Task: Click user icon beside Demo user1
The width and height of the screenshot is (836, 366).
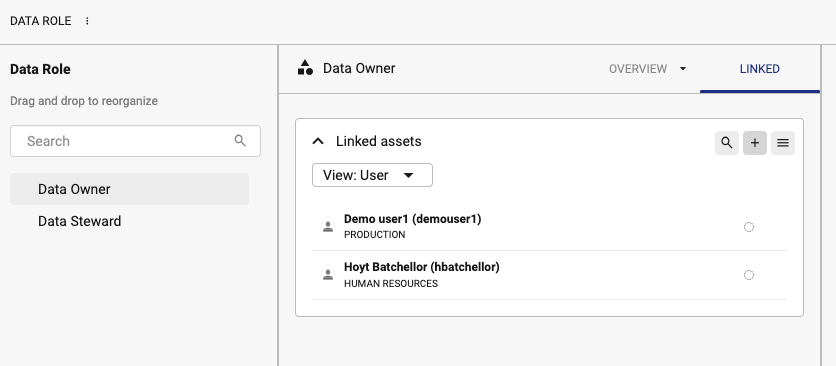Action: [328, 227]
